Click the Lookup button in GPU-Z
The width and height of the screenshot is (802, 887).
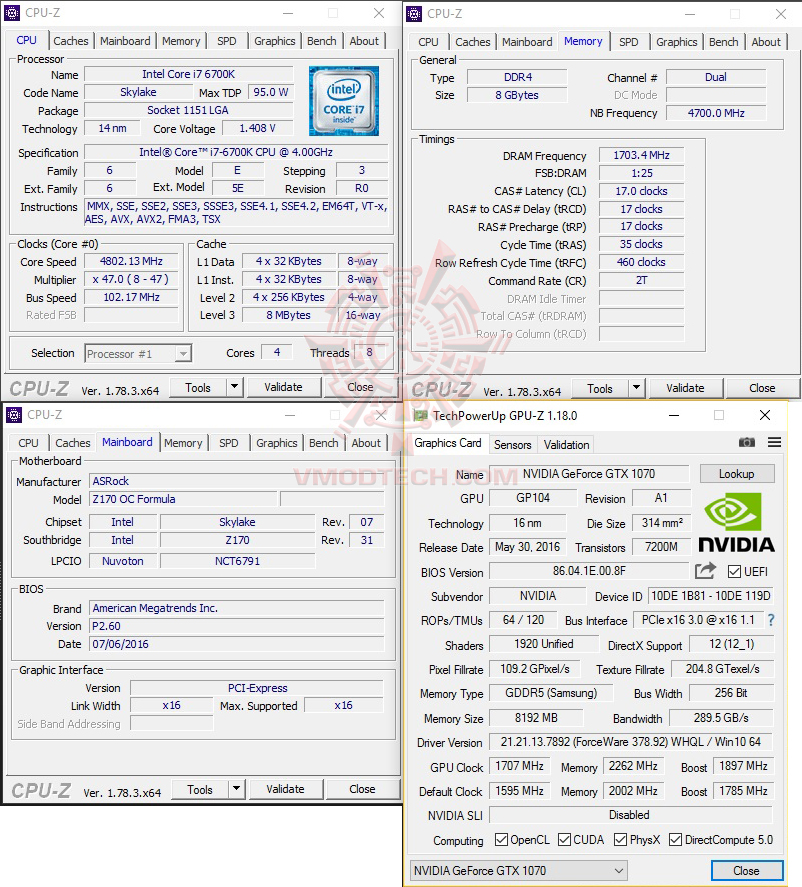click(x=736, y=474)
